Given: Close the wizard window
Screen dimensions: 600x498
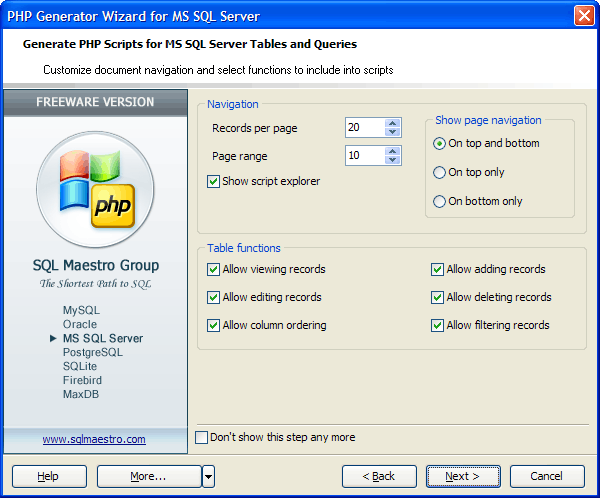Looking at the screenshot, I should [x=584, y=16].
